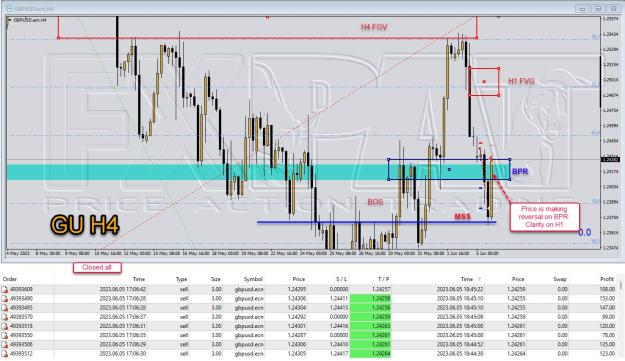Viewport: 625px width, 361px height.
Task: Click stop loss value 1.24417
Action: (x=339, y=354)
